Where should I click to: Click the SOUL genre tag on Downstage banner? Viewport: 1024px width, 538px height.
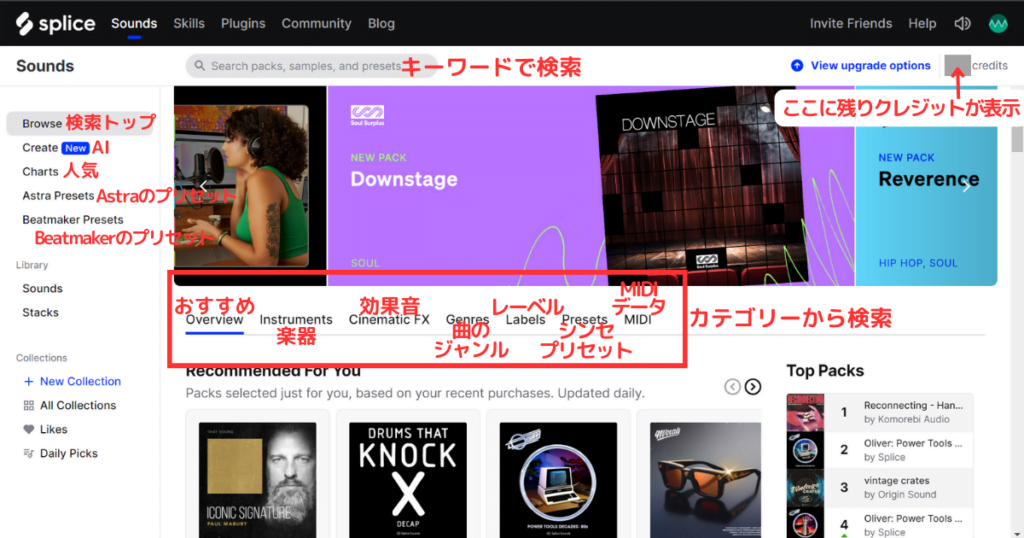click(364, 263)
